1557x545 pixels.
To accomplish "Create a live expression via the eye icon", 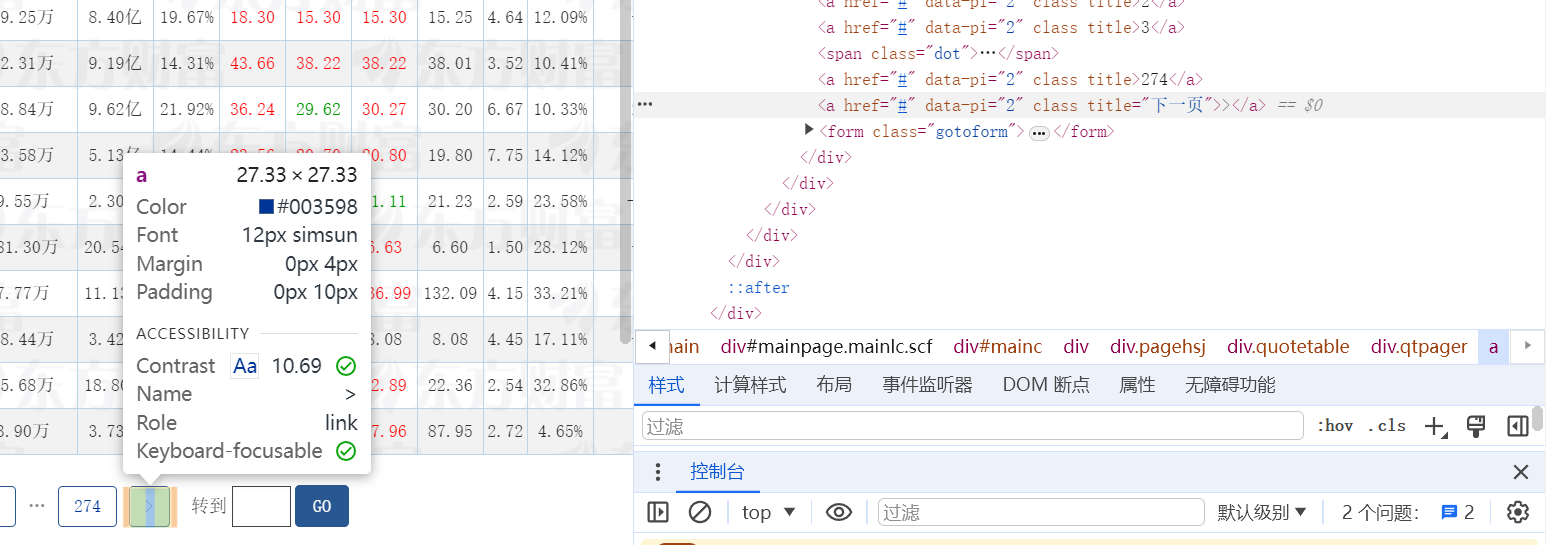I will pyautogui.click(x=839, y=512).
